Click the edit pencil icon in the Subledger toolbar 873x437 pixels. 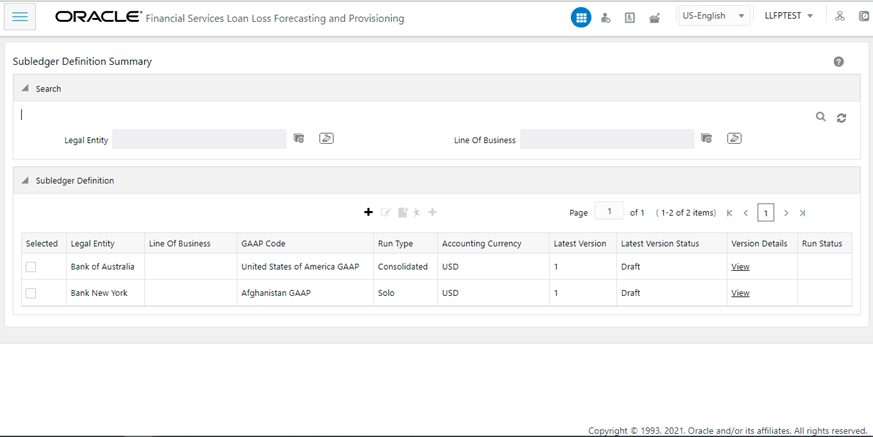click(386, 212)
